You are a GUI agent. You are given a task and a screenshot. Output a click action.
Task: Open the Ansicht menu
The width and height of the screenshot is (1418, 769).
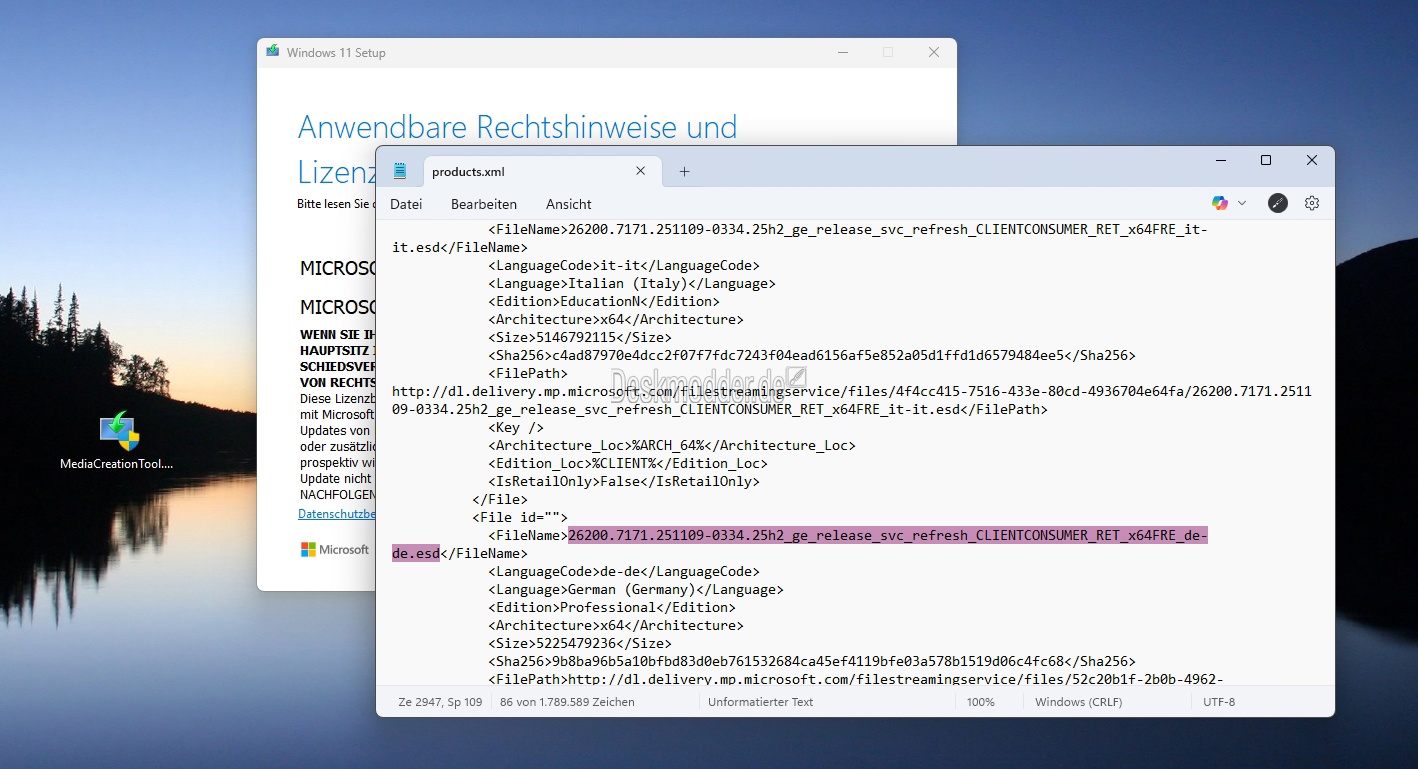coord(569,204)
